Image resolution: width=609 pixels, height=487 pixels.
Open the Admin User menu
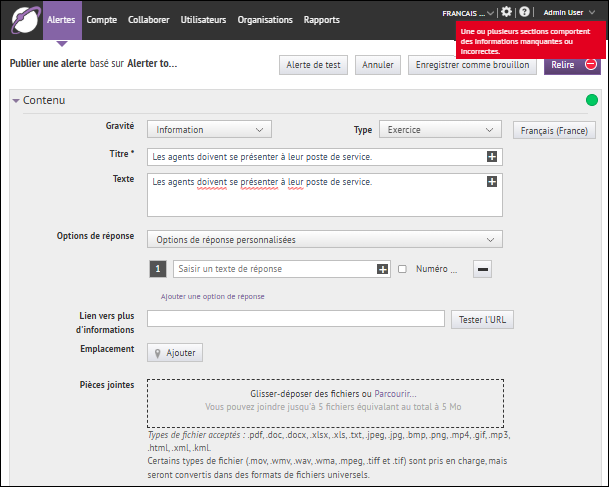click(569, 12)
